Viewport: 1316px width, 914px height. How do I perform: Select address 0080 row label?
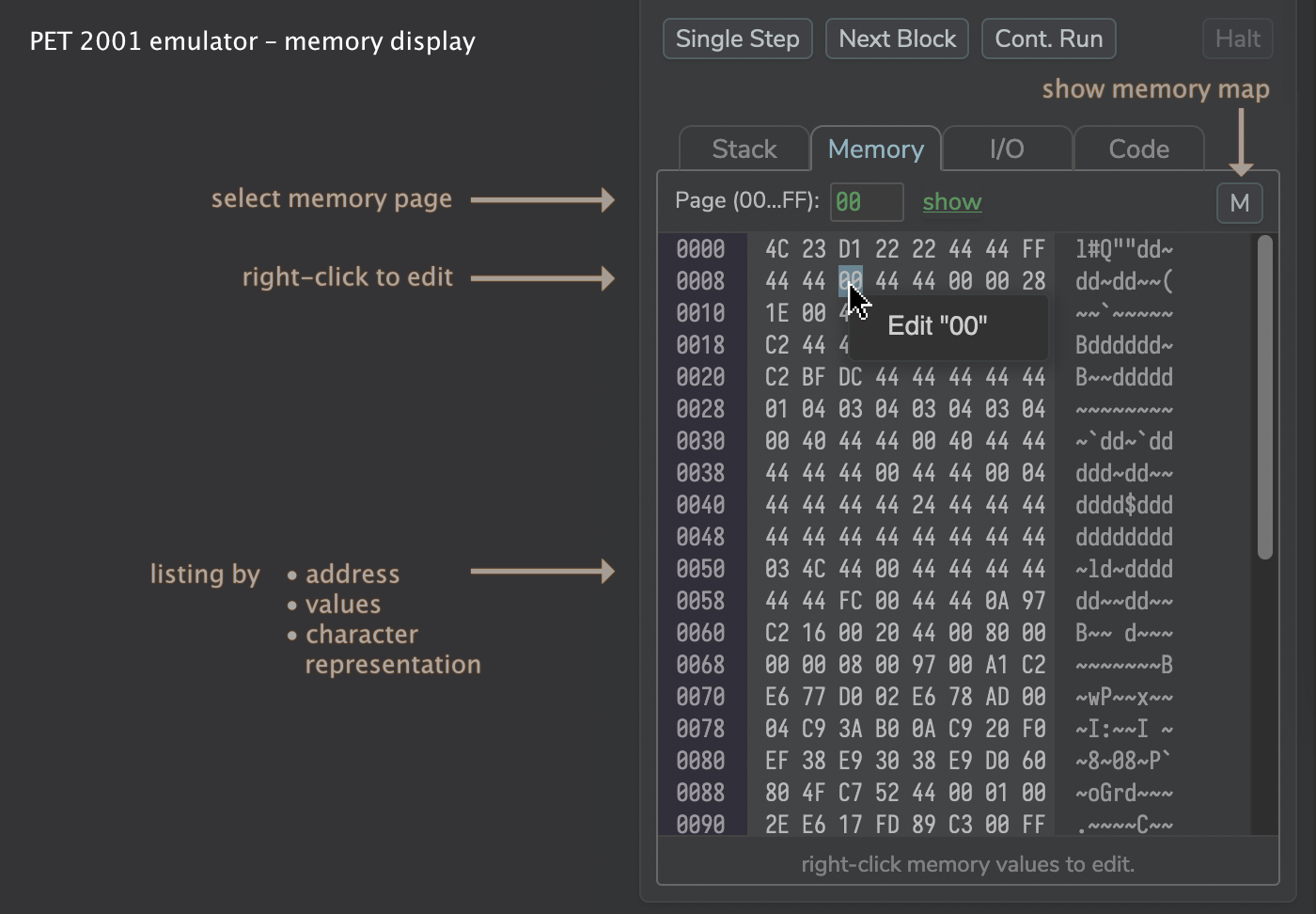pos(700,761)
